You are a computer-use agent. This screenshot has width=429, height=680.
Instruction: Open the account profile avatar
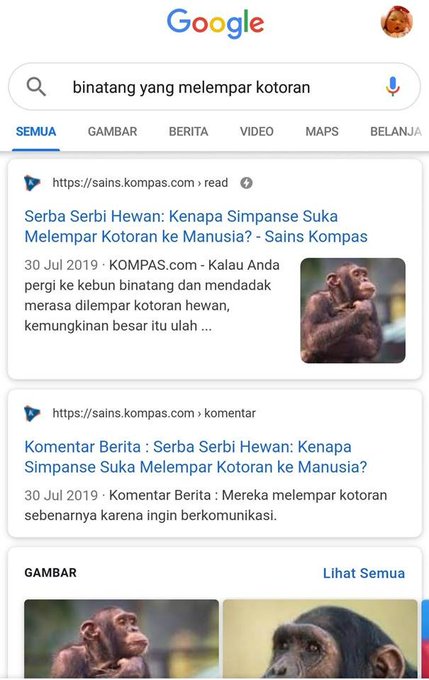coord(397,22)
